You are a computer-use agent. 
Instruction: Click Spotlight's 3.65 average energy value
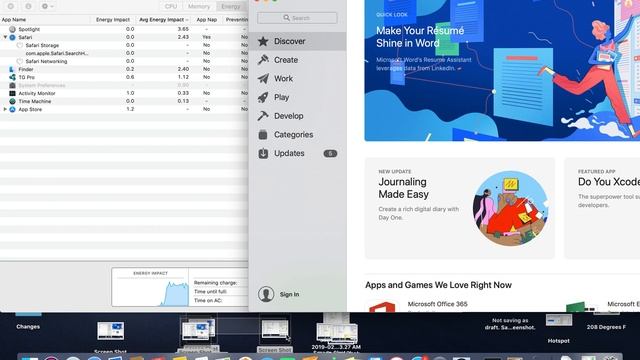[183, 29]
